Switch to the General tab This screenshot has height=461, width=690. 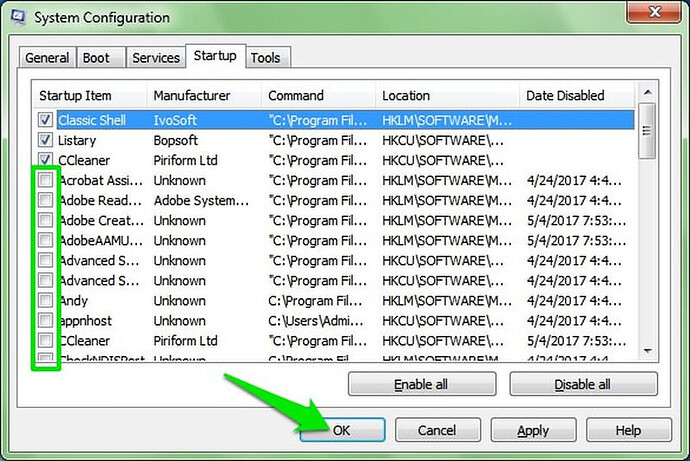pyautogui.click(x=47, y=58)
